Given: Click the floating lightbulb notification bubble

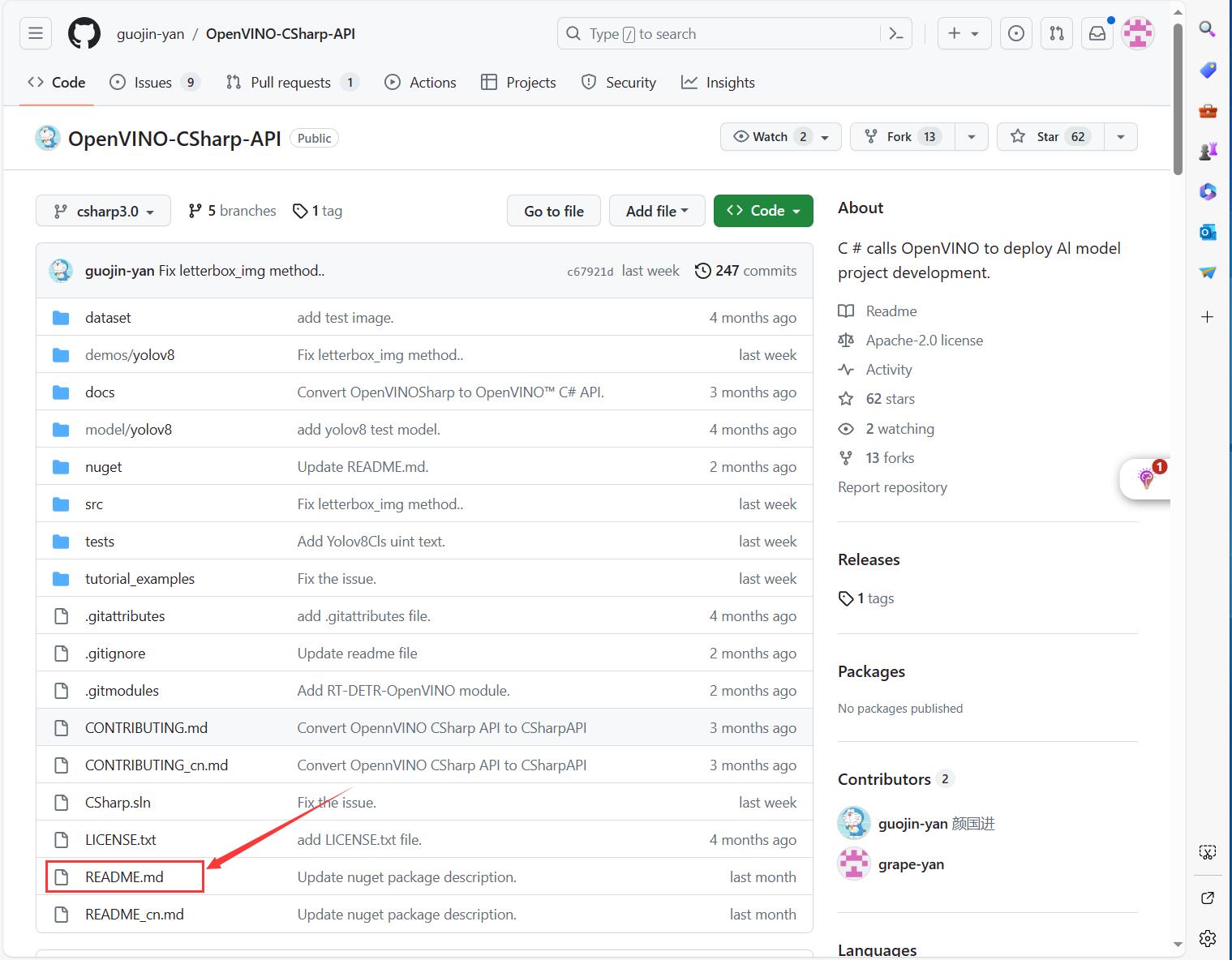Looking at the screenshot, I should coord(1146,478).
